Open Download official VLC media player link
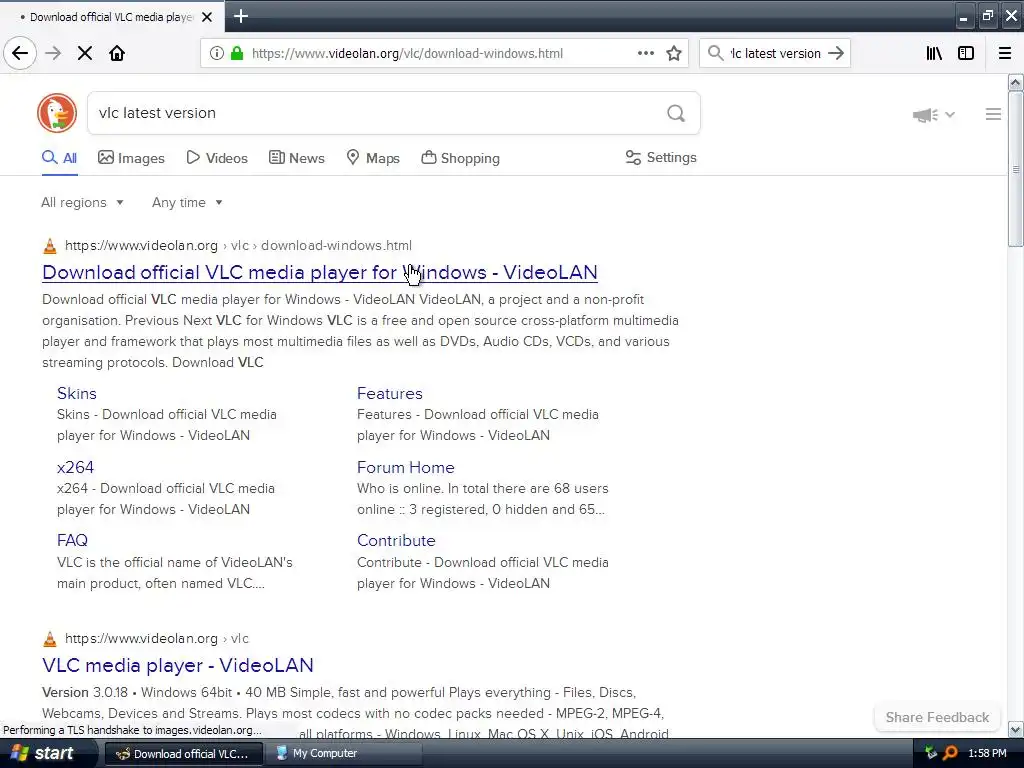1024x768 pixels. click(320, 272)
